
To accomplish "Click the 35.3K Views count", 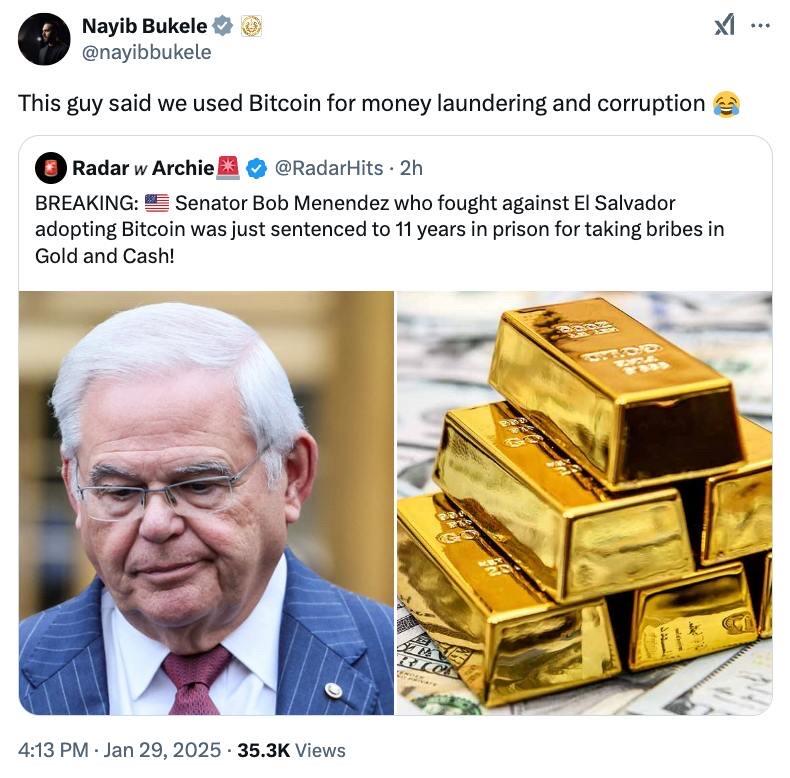I will click(291, 750).
